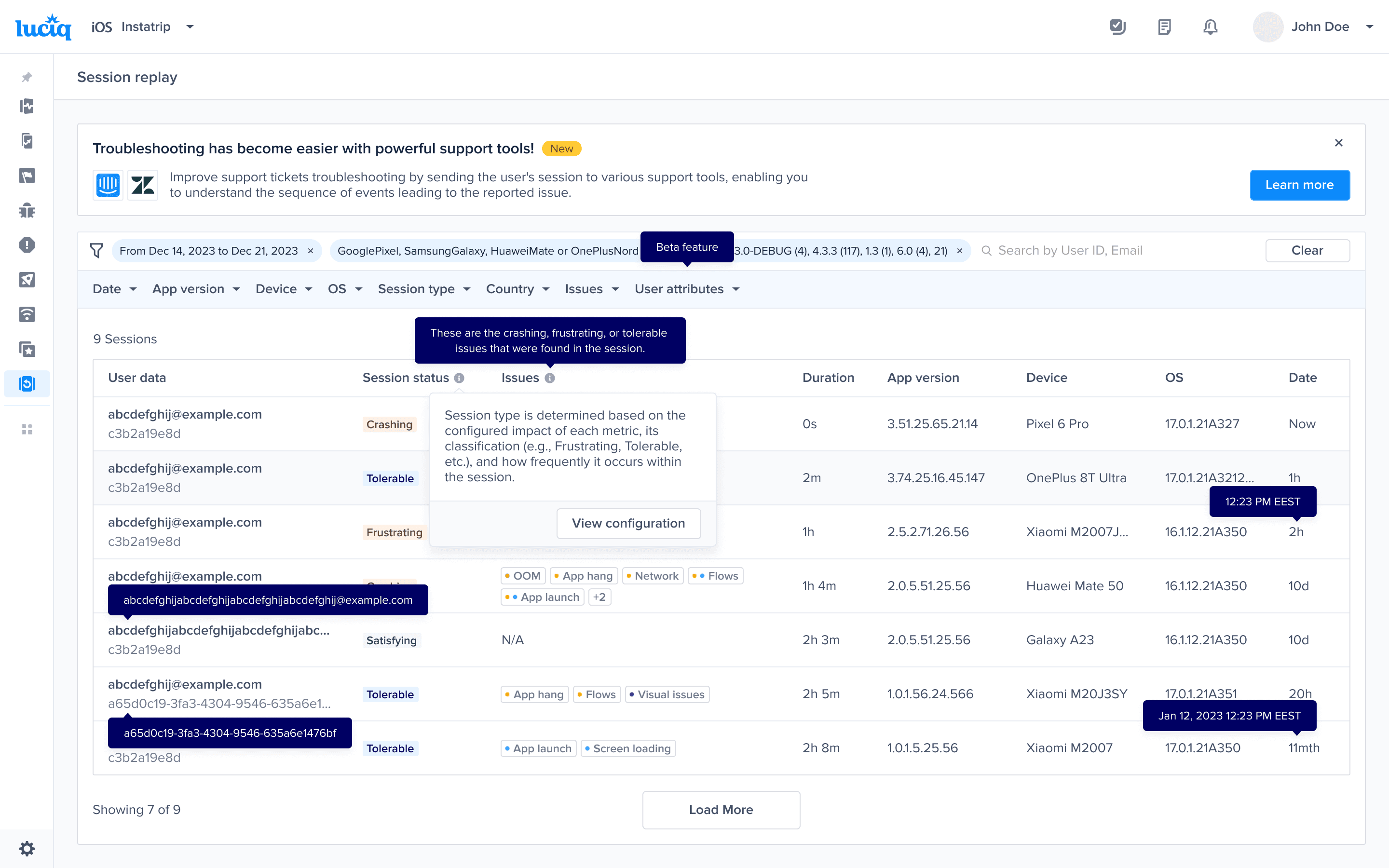This screenshot has height=868, width=1389.
Task: Open the Date filter dropdown
Action: pos(114,289)
